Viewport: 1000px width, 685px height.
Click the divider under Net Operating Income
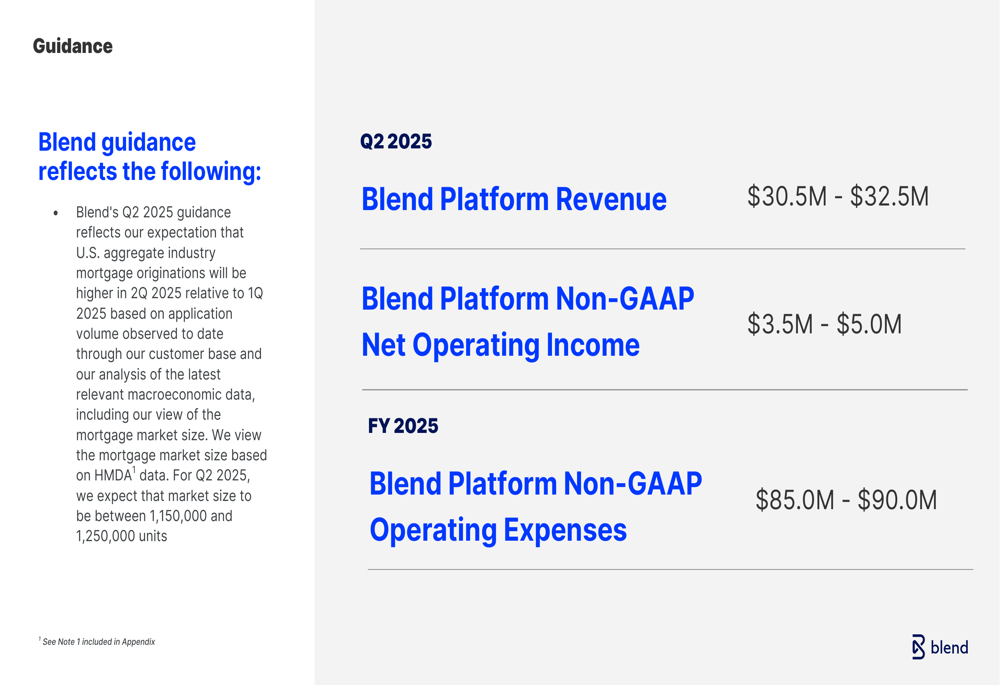(x=665, y=389)
